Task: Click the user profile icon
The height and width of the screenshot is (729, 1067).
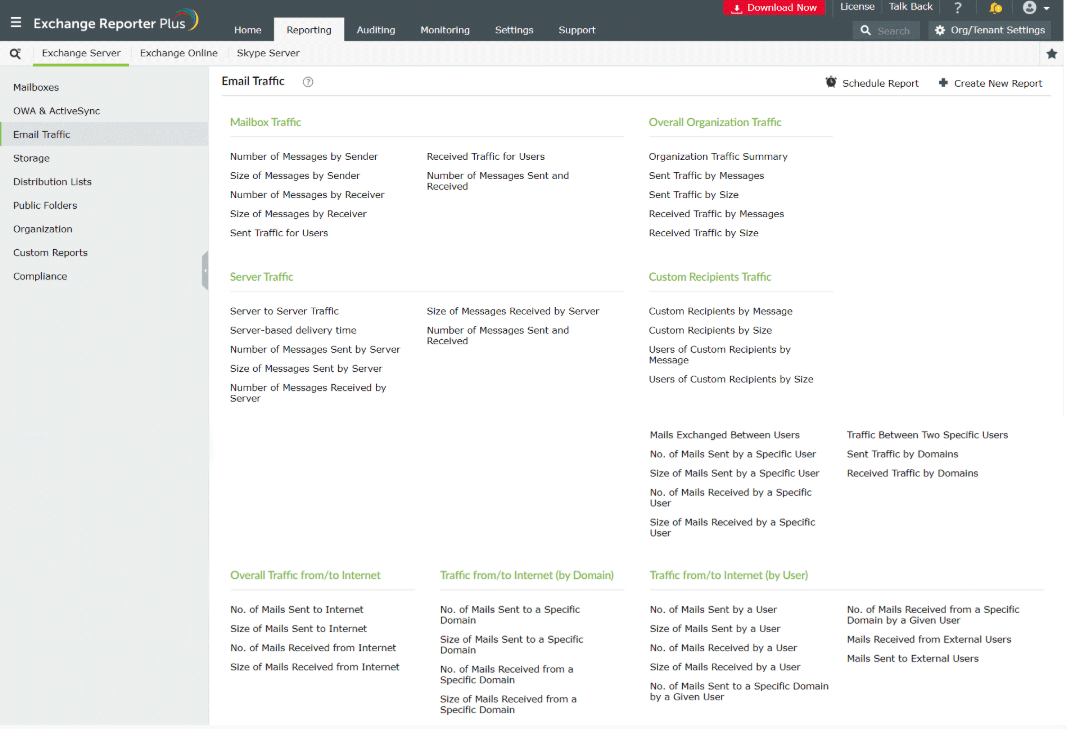Action: coord(1029,8)
